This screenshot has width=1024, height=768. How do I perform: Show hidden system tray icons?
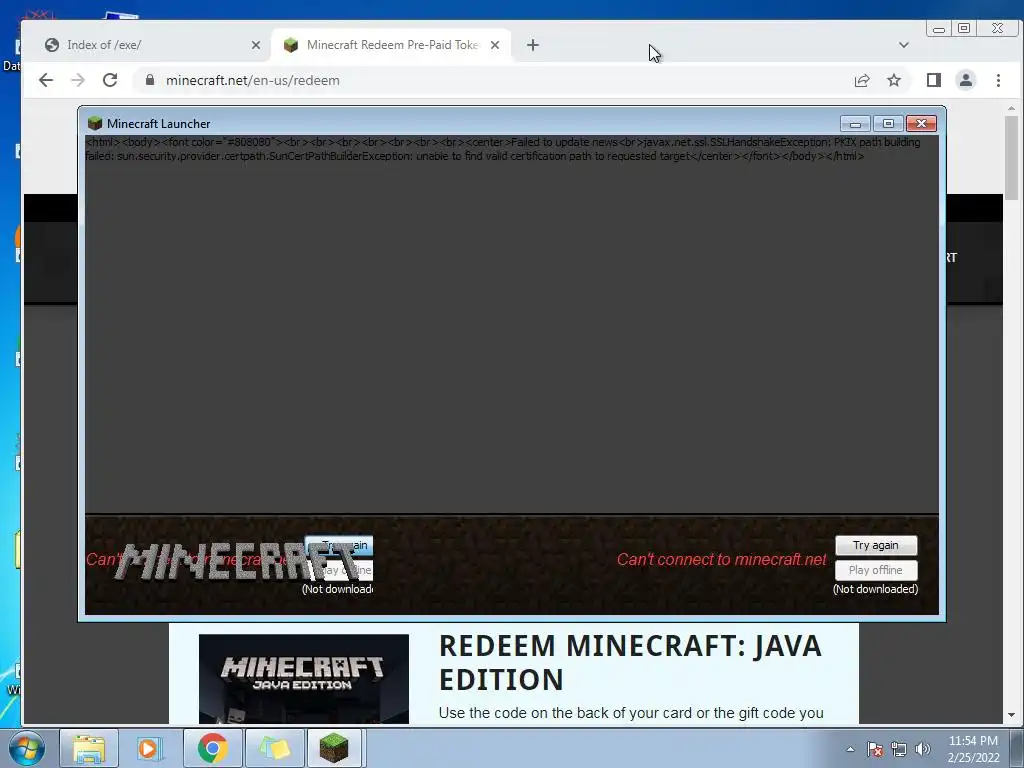tap(850, 749)
